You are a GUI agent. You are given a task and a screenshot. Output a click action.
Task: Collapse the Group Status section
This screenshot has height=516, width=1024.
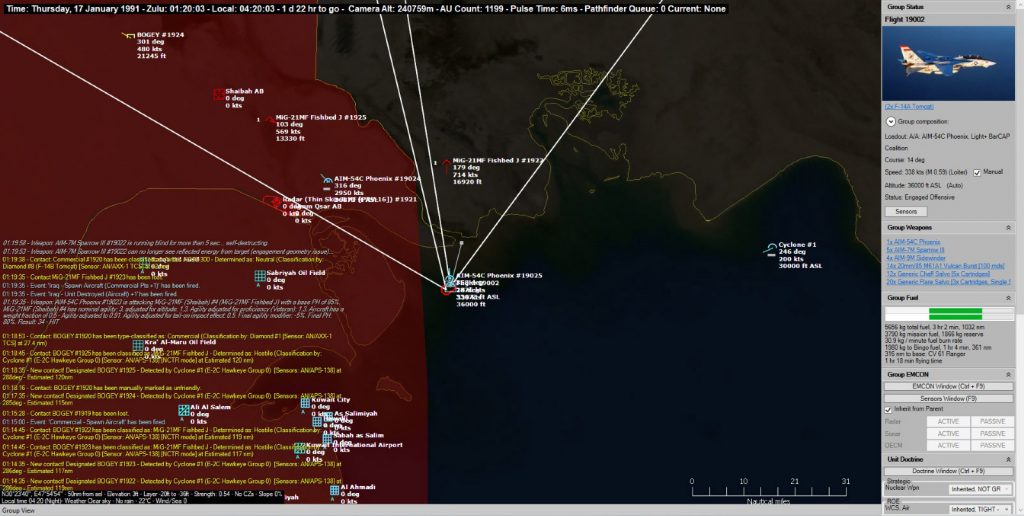point(1008,7)
